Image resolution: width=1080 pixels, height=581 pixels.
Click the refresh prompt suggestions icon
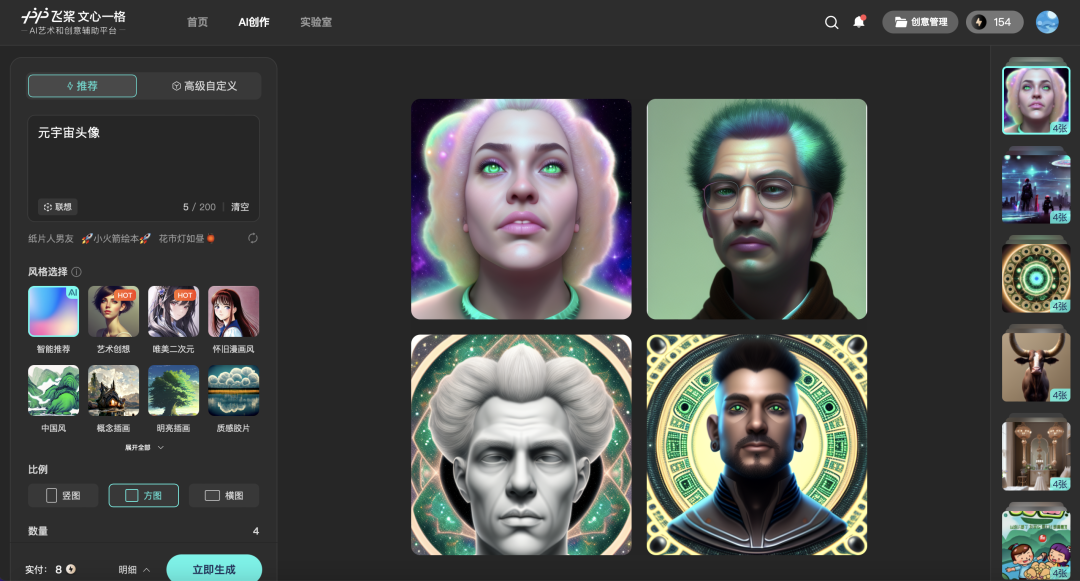click(x=253, y=238)
